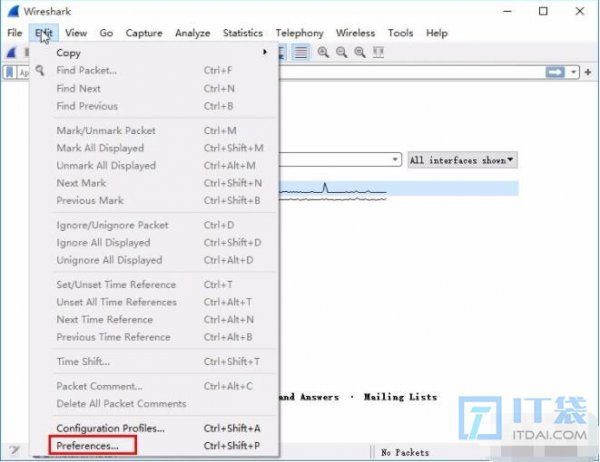Zoom in with the magnifier plus icon
This screenshot has width=600, height=462.
coord(323,52)
